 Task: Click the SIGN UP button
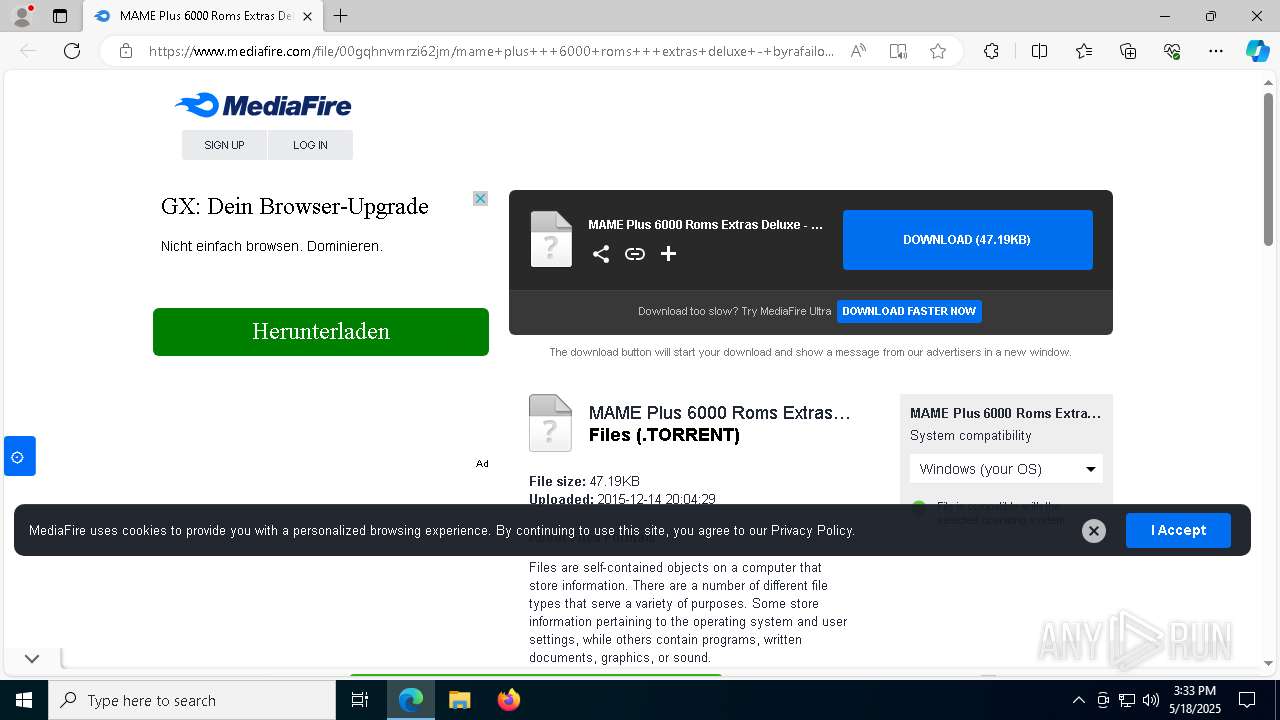pyautogui.click(x=224, y=145)
